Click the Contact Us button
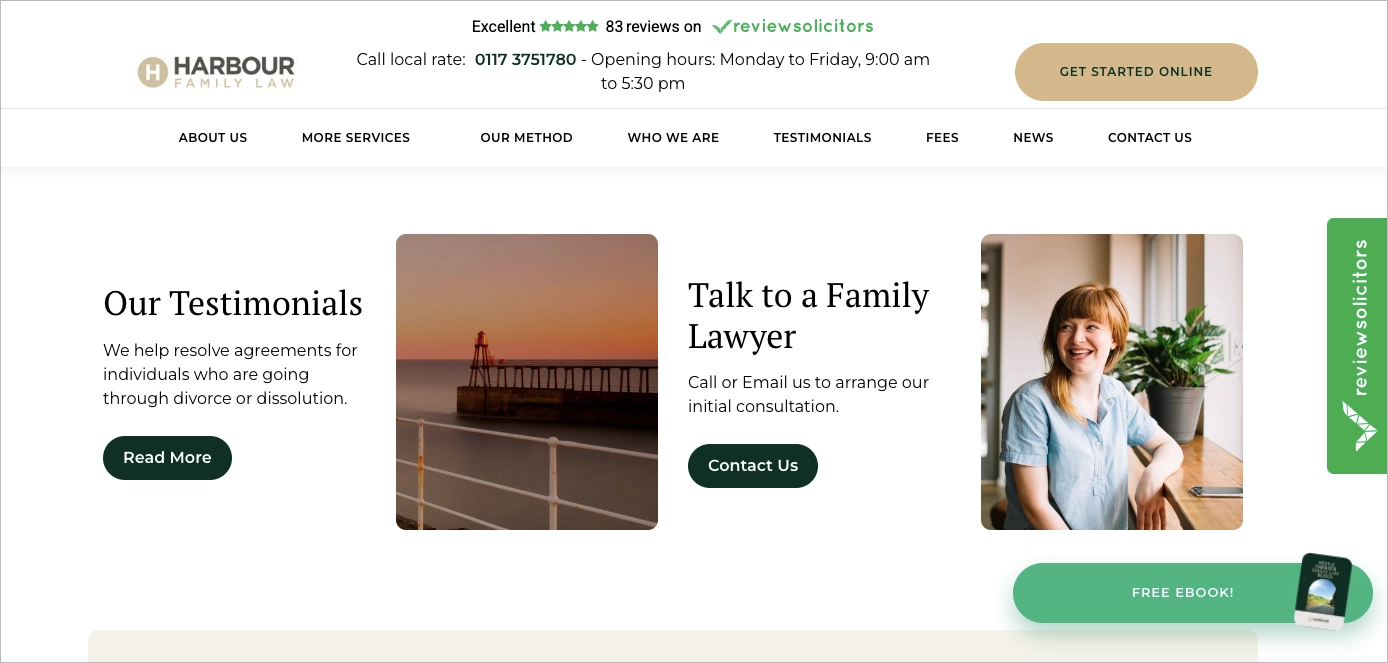 point(752,465)
